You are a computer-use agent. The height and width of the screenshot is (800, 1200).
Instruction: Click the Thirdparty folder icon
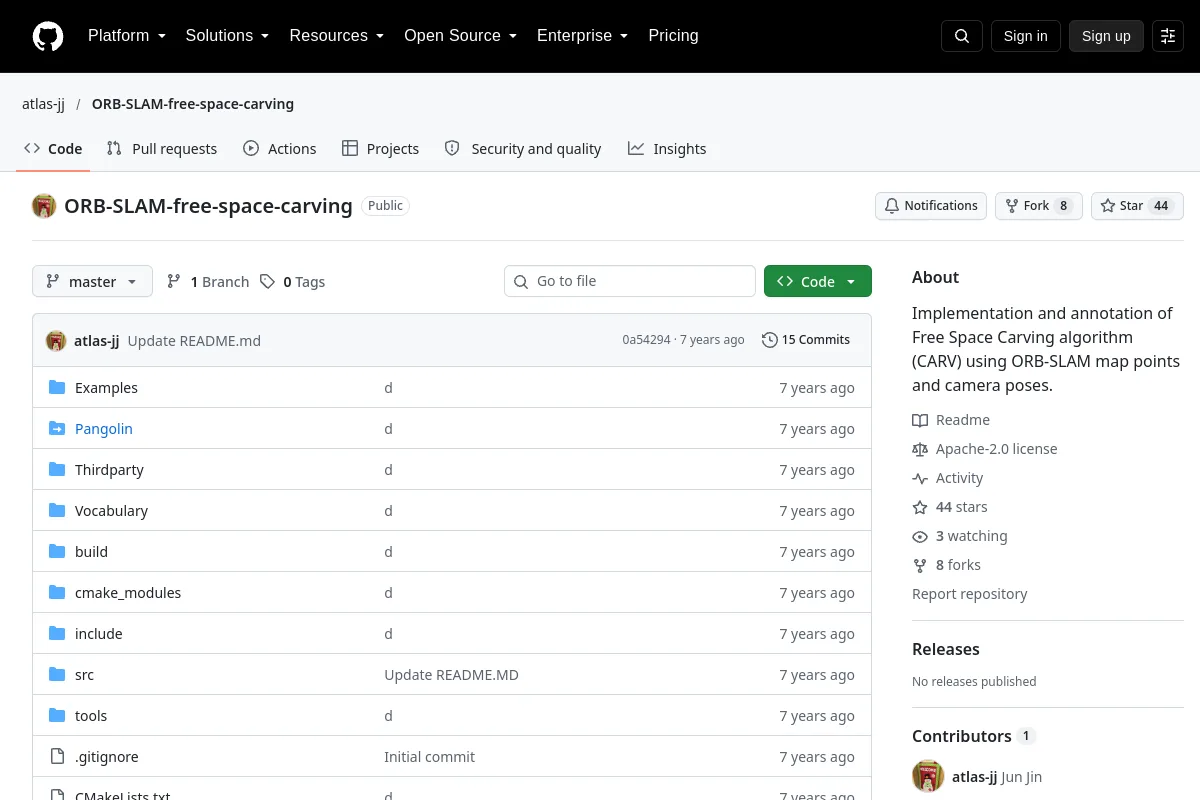57,470
